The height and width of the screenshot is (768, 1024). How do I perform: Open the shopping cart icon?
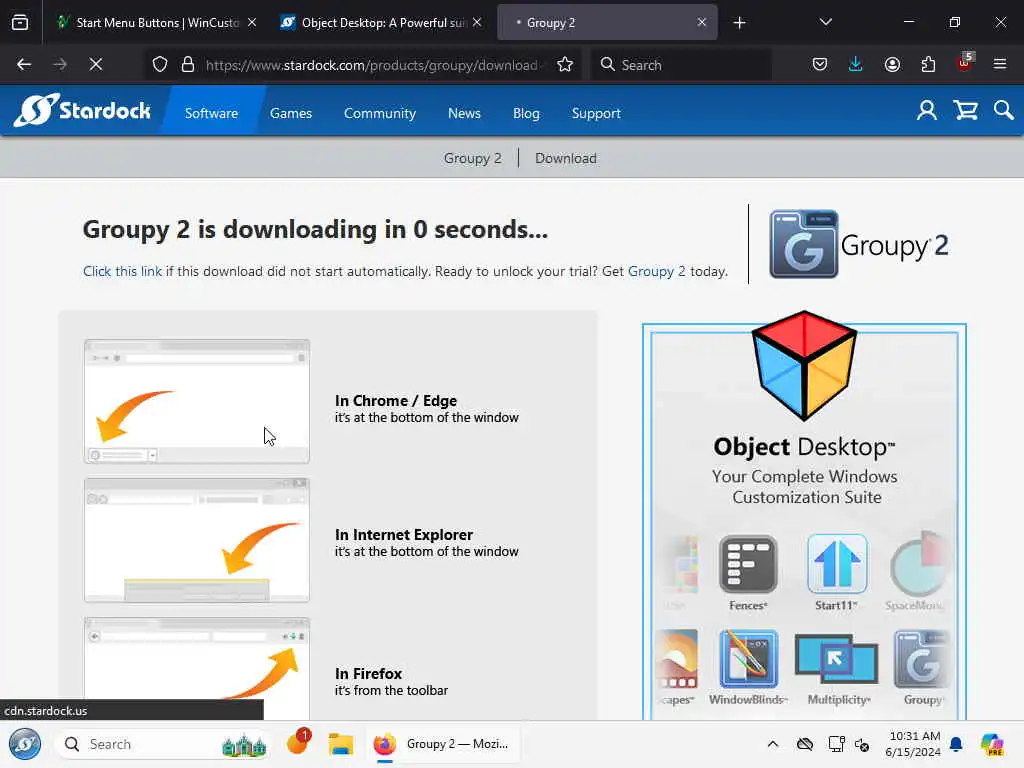965,110
